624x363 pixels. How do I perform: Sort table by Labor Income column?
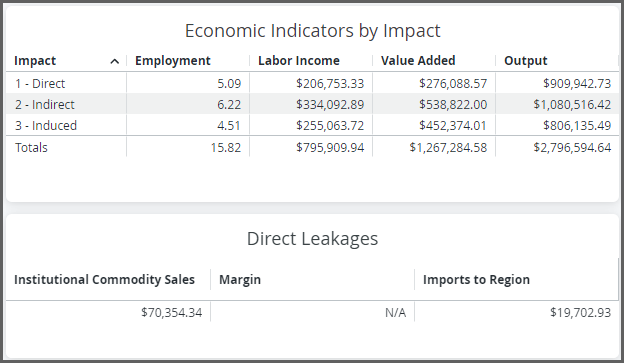pos(298,60)
